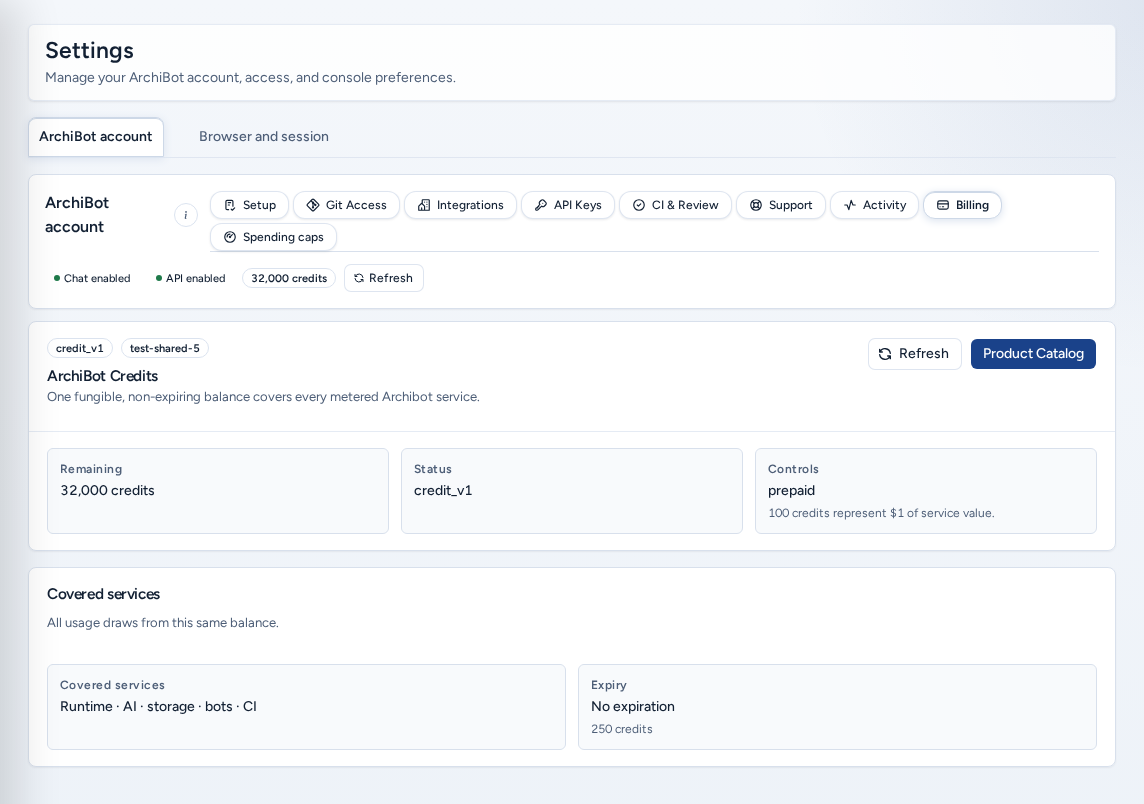Switch to Browser and session tab
1144x804 pixels.
(263, 137)
